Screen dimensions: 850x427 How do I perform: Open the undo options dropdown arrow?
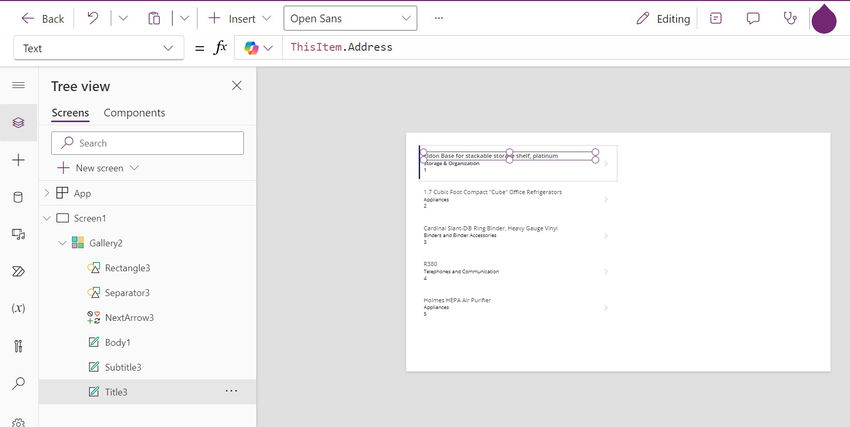click(x=123, y=18)
